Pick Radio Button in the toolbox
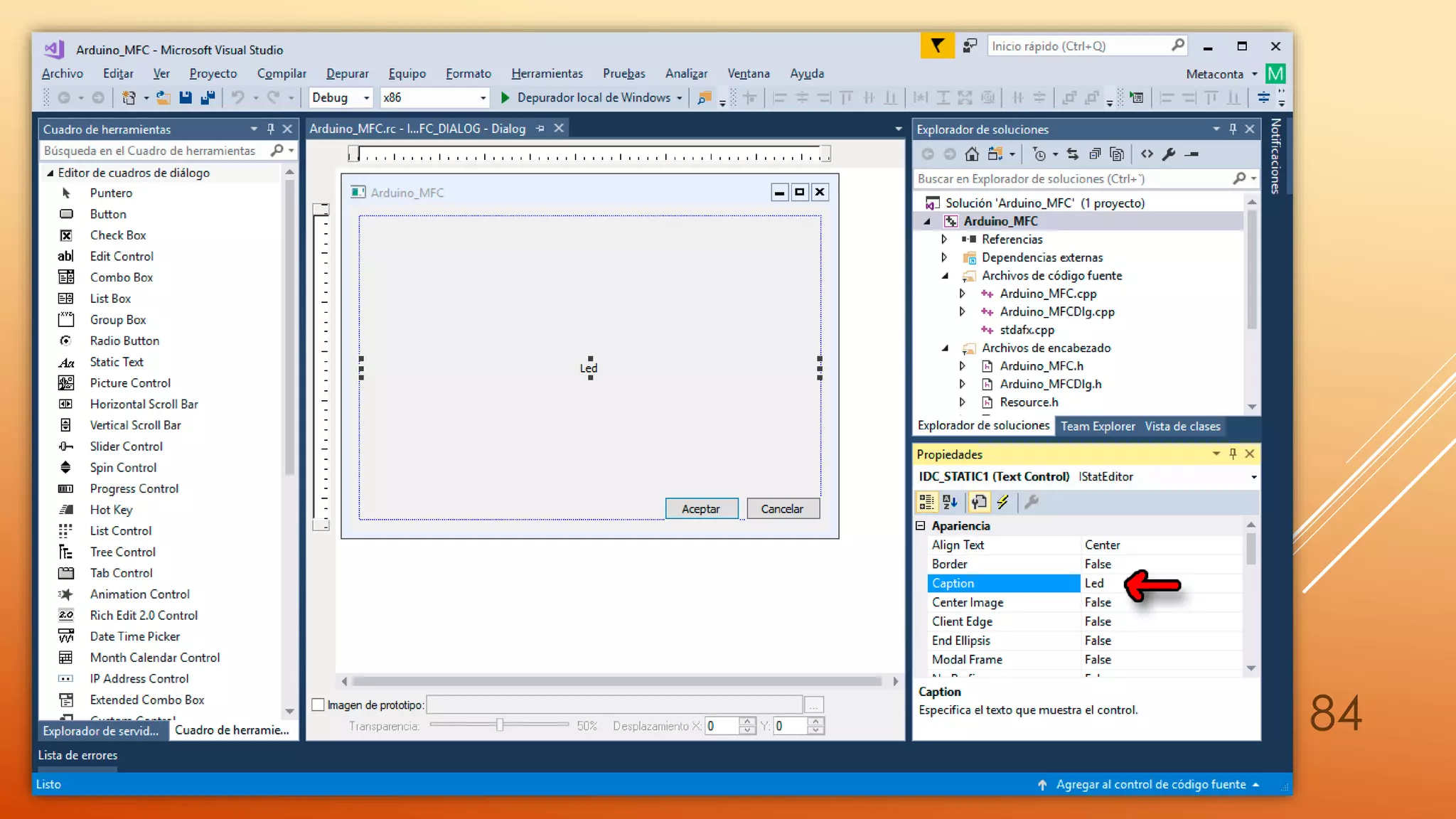Screen dimensions: 1456x819 point(124,341)
